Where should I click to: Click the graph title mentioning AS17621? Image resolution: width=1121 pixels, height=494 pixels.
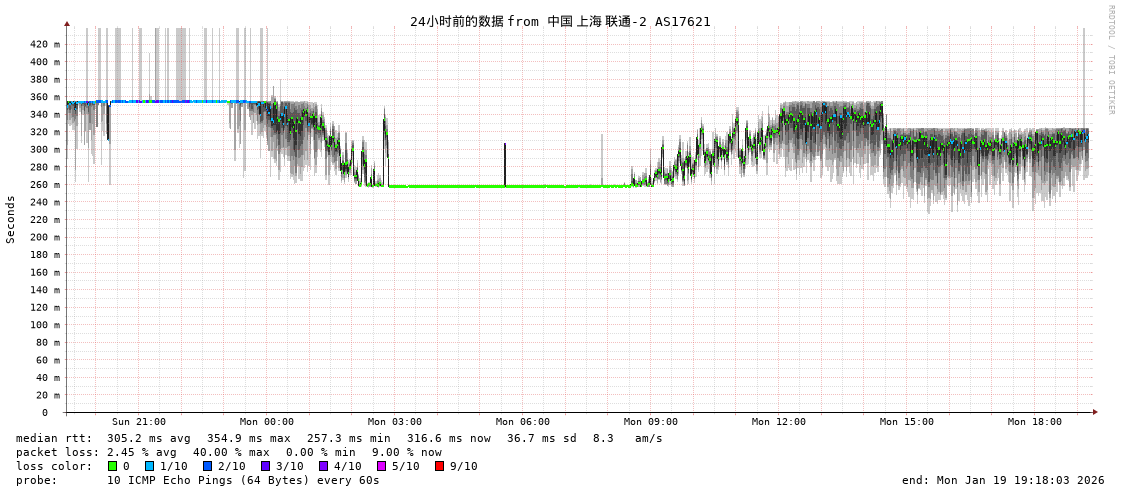coord(560,21)
